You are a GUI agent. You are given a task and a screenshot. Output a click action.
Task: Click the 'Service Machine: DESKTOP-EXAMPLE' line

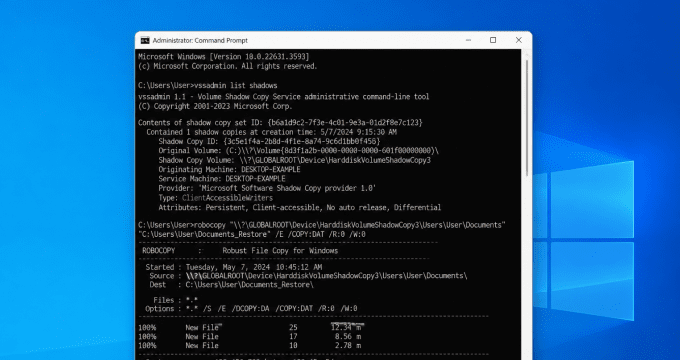222,179
